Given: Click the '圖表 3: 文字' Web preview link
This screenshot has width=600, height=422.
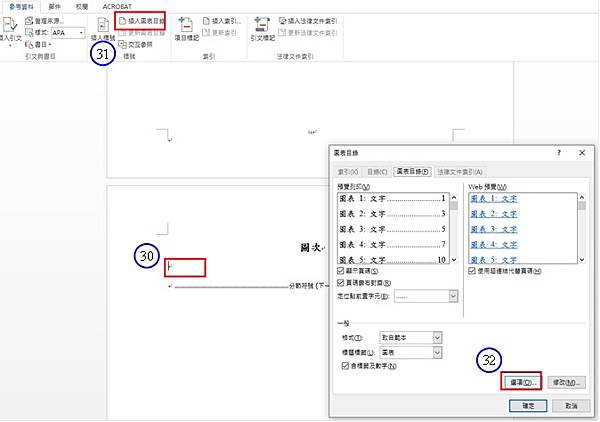Looking at the screenshot, I should tap(494, 229).
